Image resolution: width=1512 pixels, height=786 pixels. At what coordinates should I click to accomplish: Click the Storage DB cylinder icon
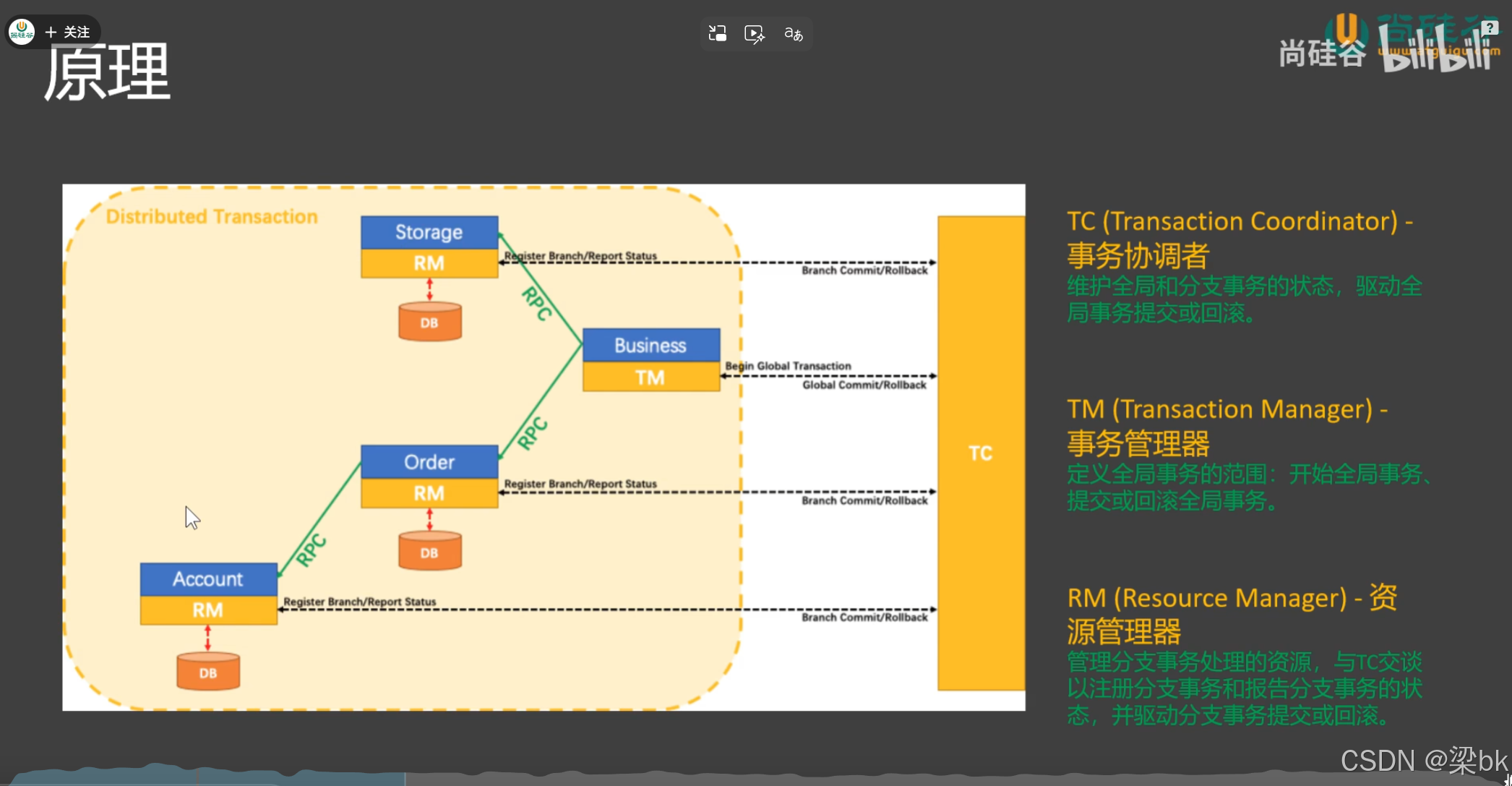tap(429, 322)
